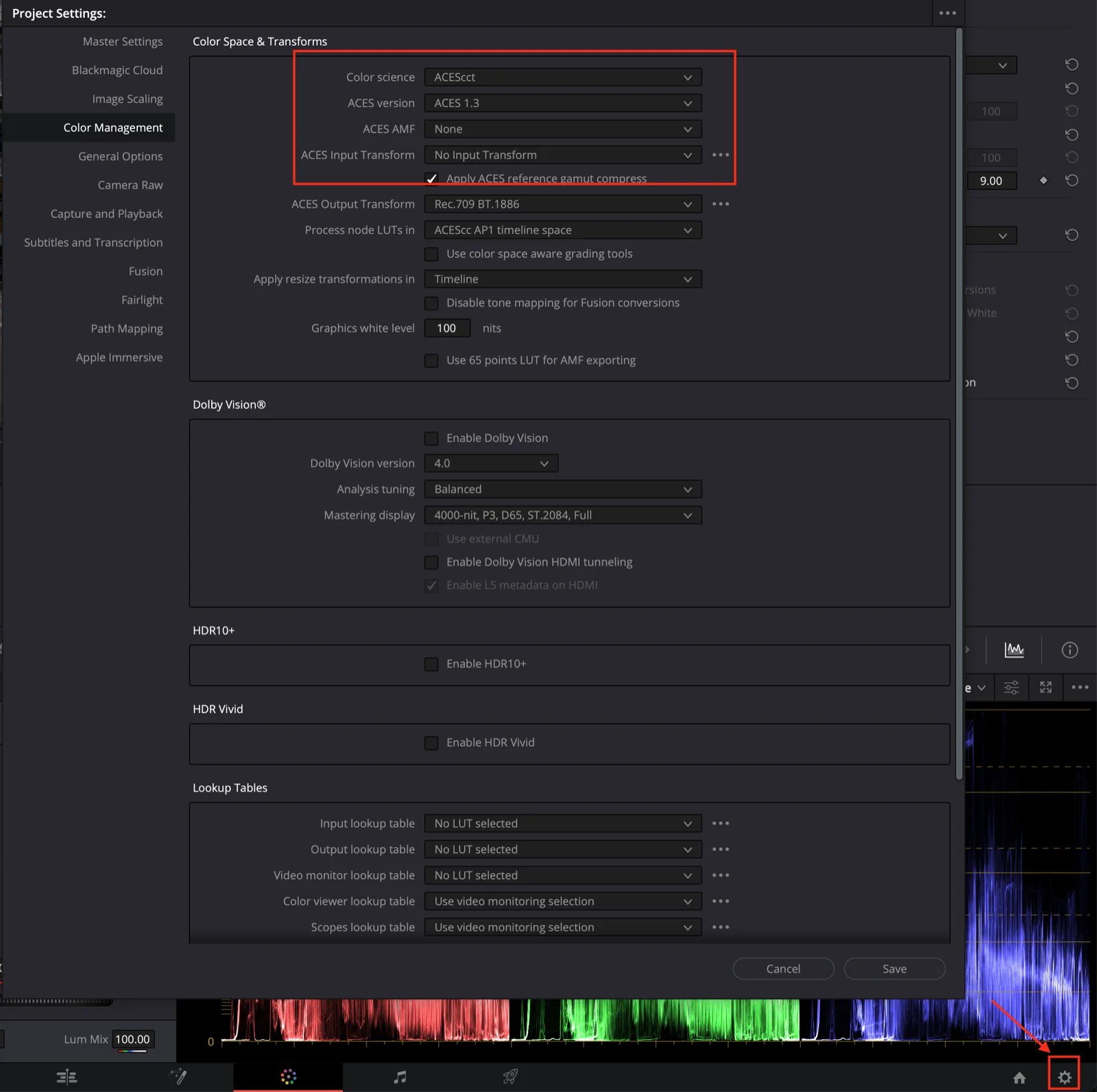
Task: Open Dolby Vision version dropdown
Action: (x=491, y=463)
